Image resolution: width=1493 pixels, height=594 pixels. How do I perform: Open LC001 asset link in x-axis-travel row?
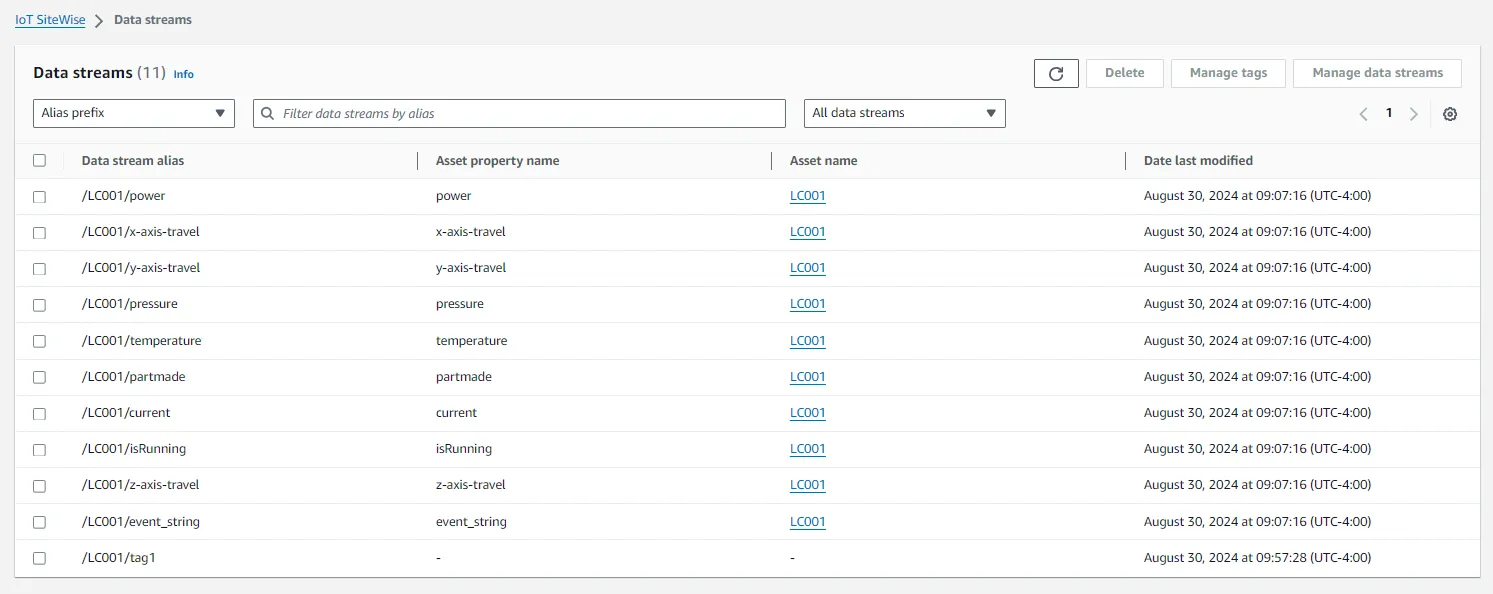pos(808,232)
